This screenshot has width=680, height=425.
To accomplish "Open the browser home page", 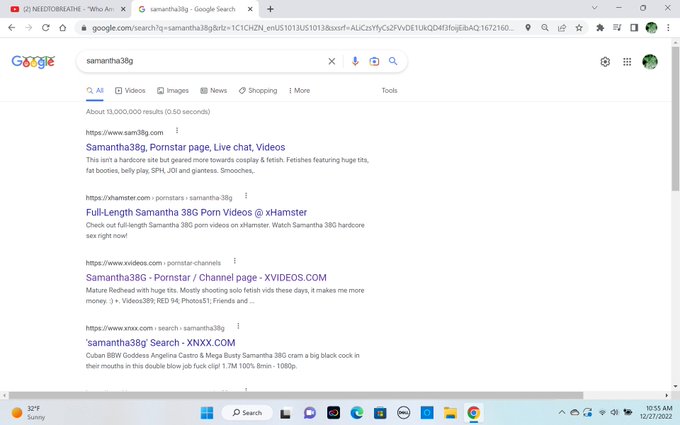I will coord(62,28).
